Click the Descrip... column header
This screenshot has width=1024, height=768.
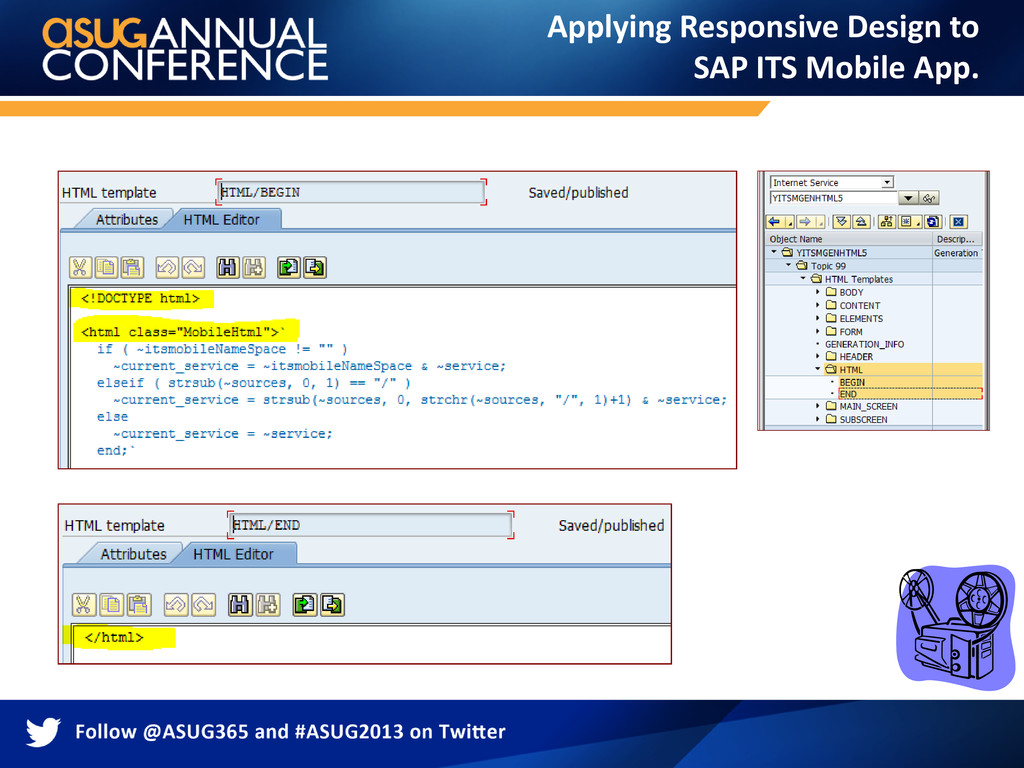tap(956, 239)
